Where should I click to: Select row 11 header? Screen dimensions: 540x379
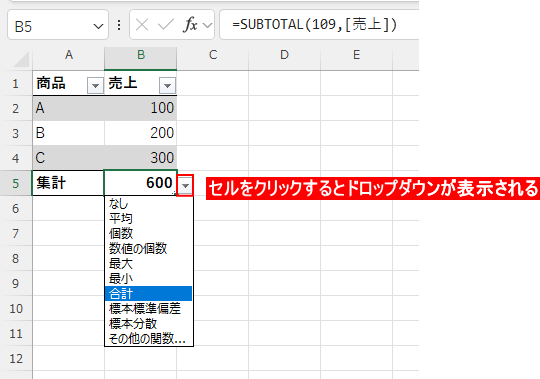tap(16, 333)
